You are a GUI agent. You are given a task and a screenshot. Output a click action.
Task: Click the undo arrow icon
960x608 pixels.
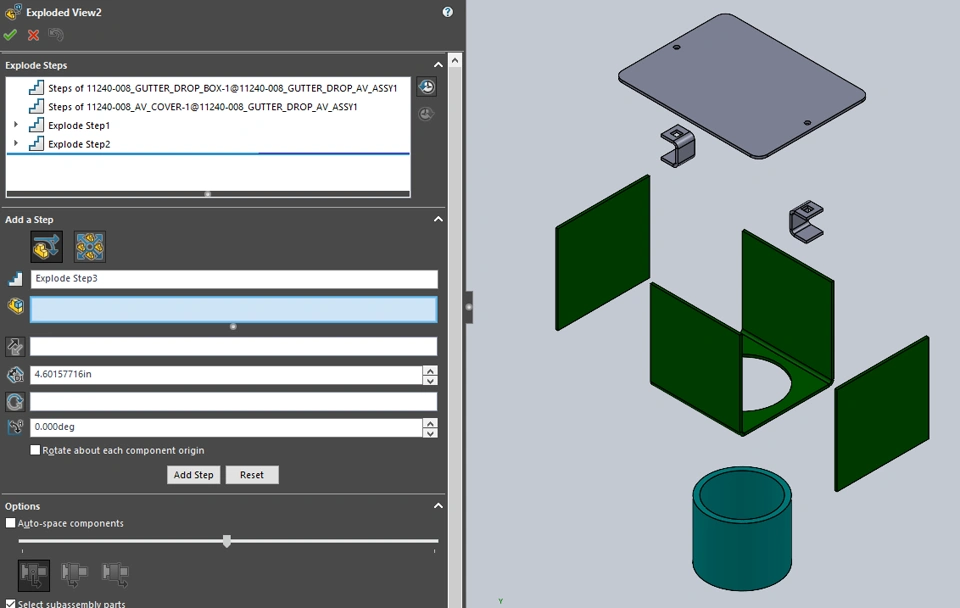pyautogui.click(x=56, y=35)
